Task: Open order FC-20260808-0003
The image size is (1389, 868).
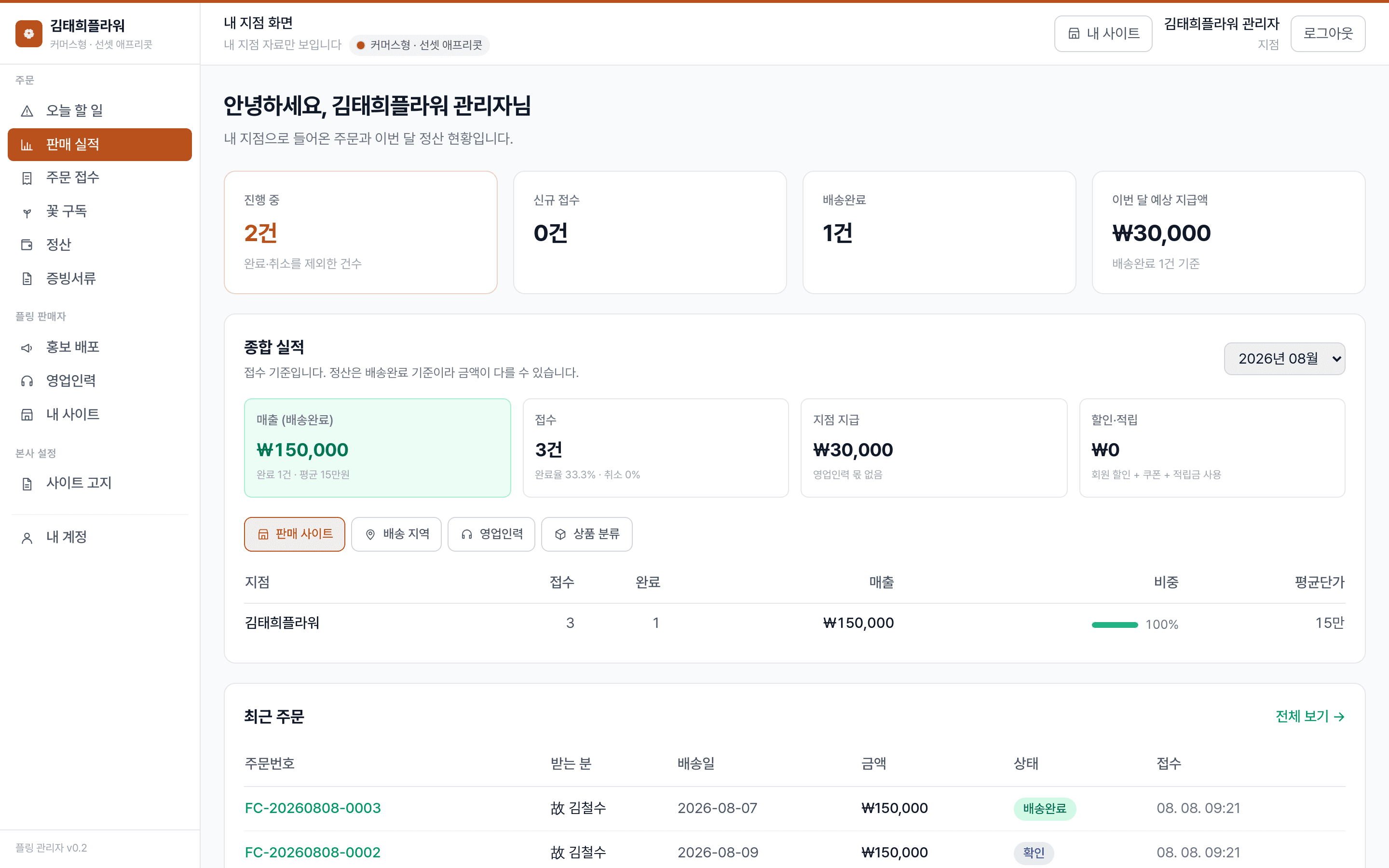Action: click(x=313, y=808)
